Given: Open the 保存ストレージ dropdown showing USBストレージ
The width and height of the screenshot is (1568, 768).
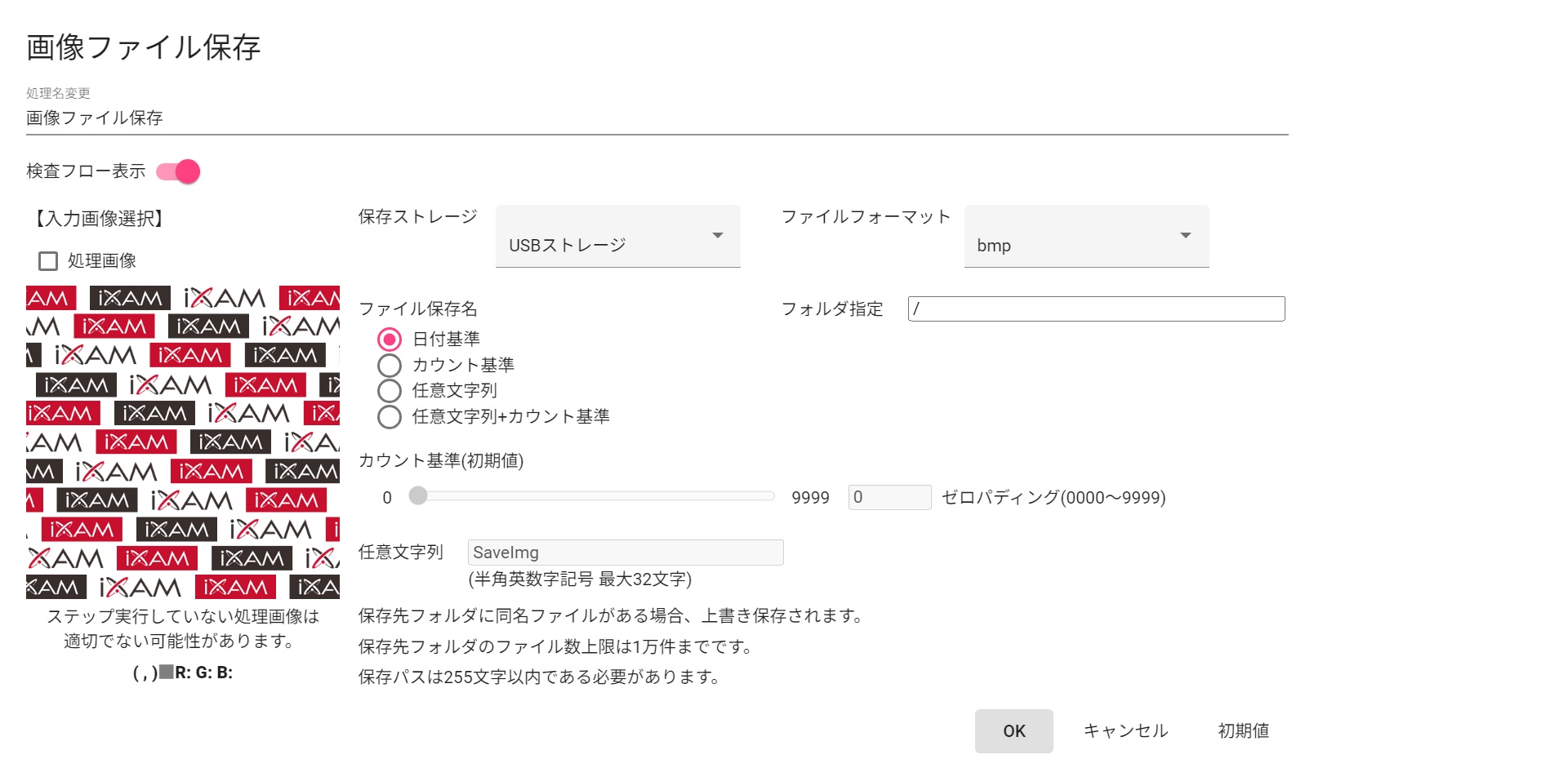Looking at the screenshot, I should click(x=617, y=237).
